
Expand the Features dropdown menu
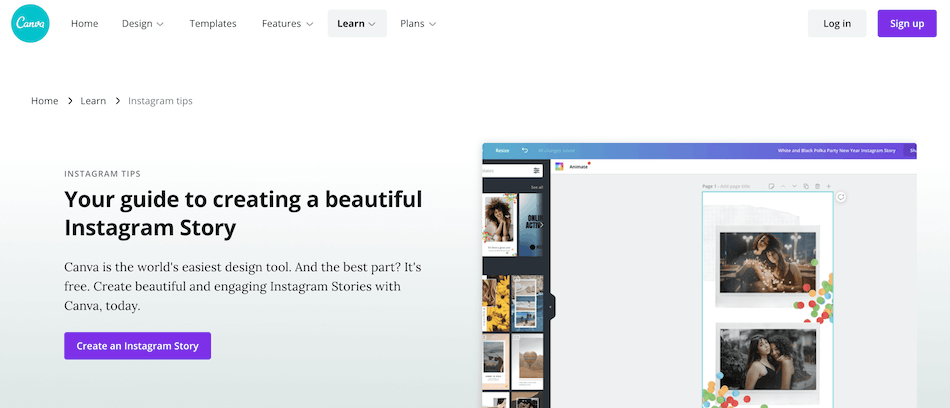tap(287, 24)
